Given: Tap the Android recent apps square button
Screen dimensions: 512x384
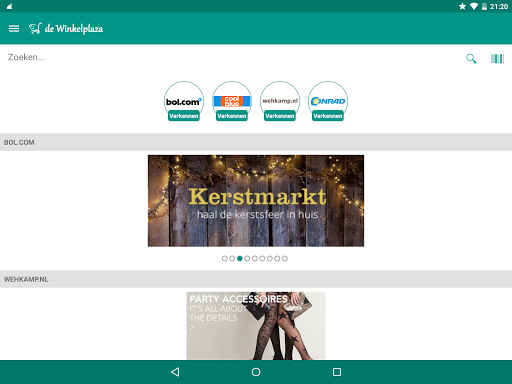Looking at the screenshot, I should 337,372.
